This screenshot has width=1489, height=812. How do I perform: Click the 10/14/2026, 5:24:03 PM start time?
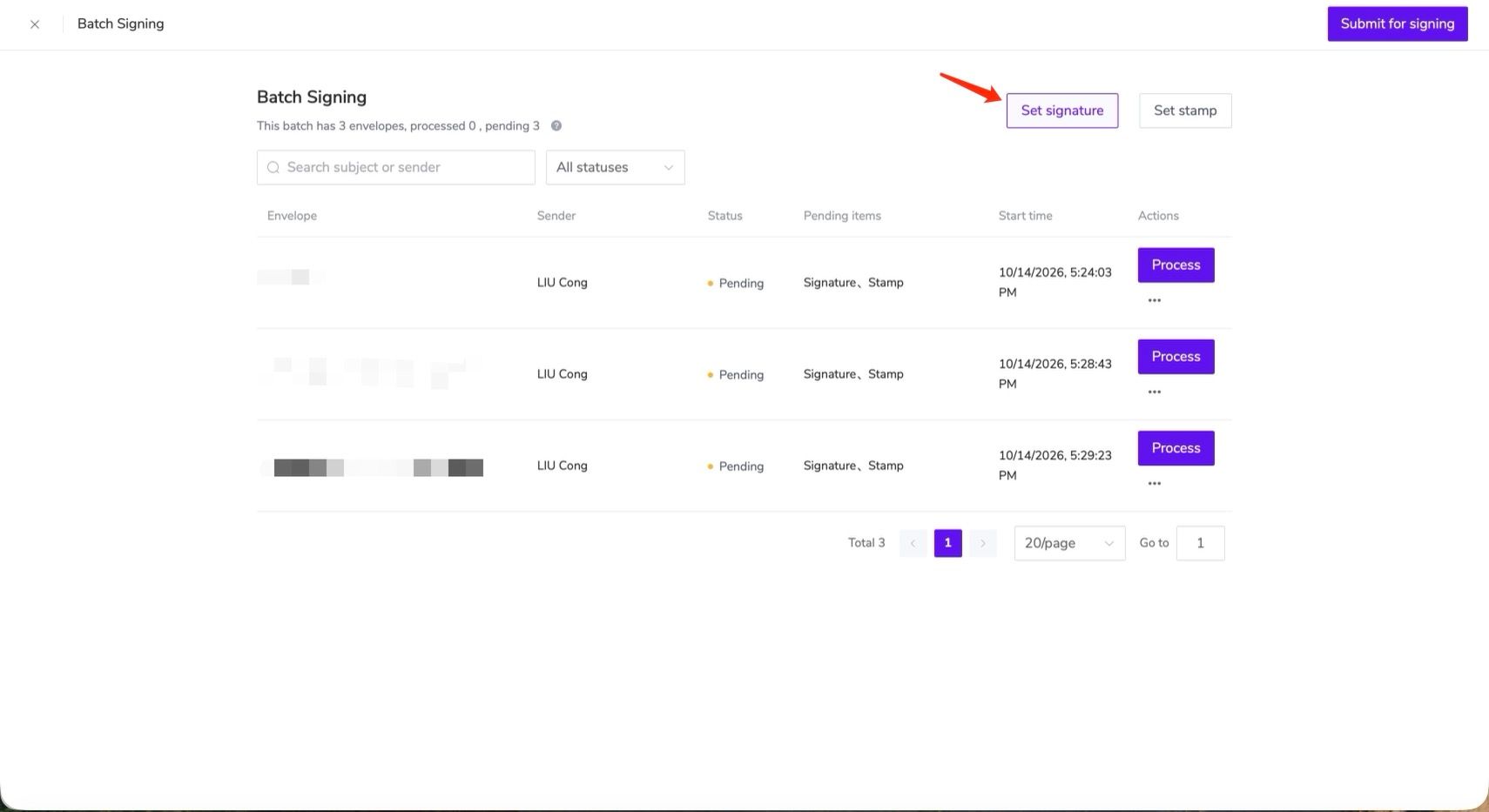tap(1055, 282)
